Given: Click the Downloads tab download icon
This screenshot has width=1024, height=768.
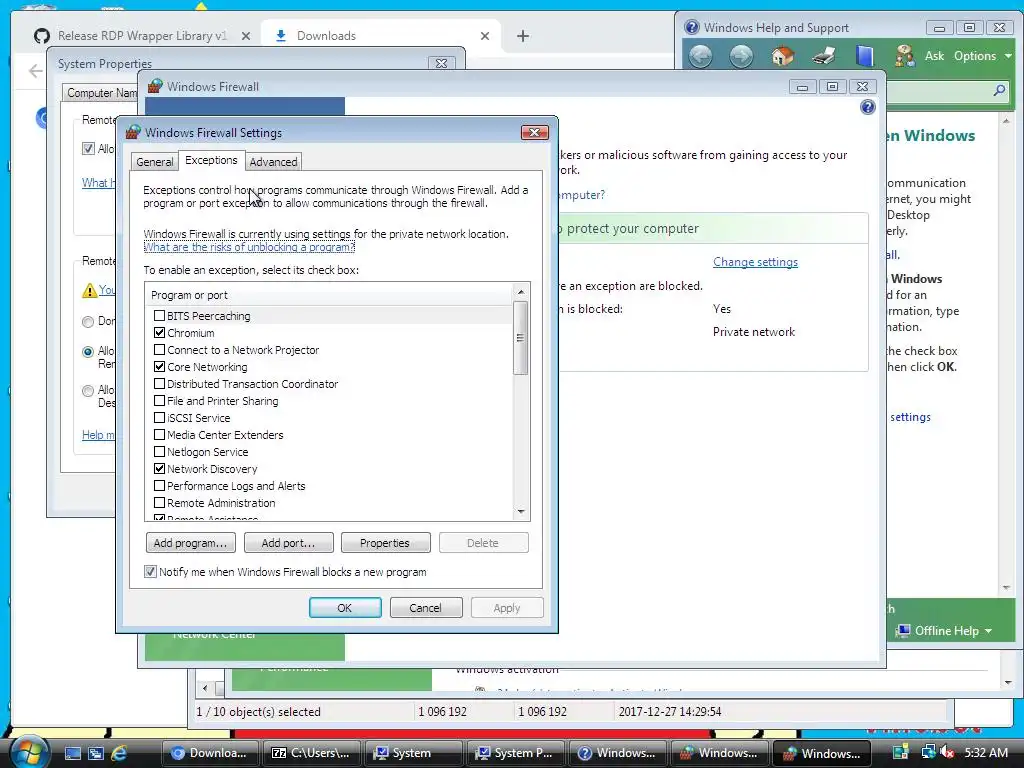Looking at the screenshot, I should point(281,36).
